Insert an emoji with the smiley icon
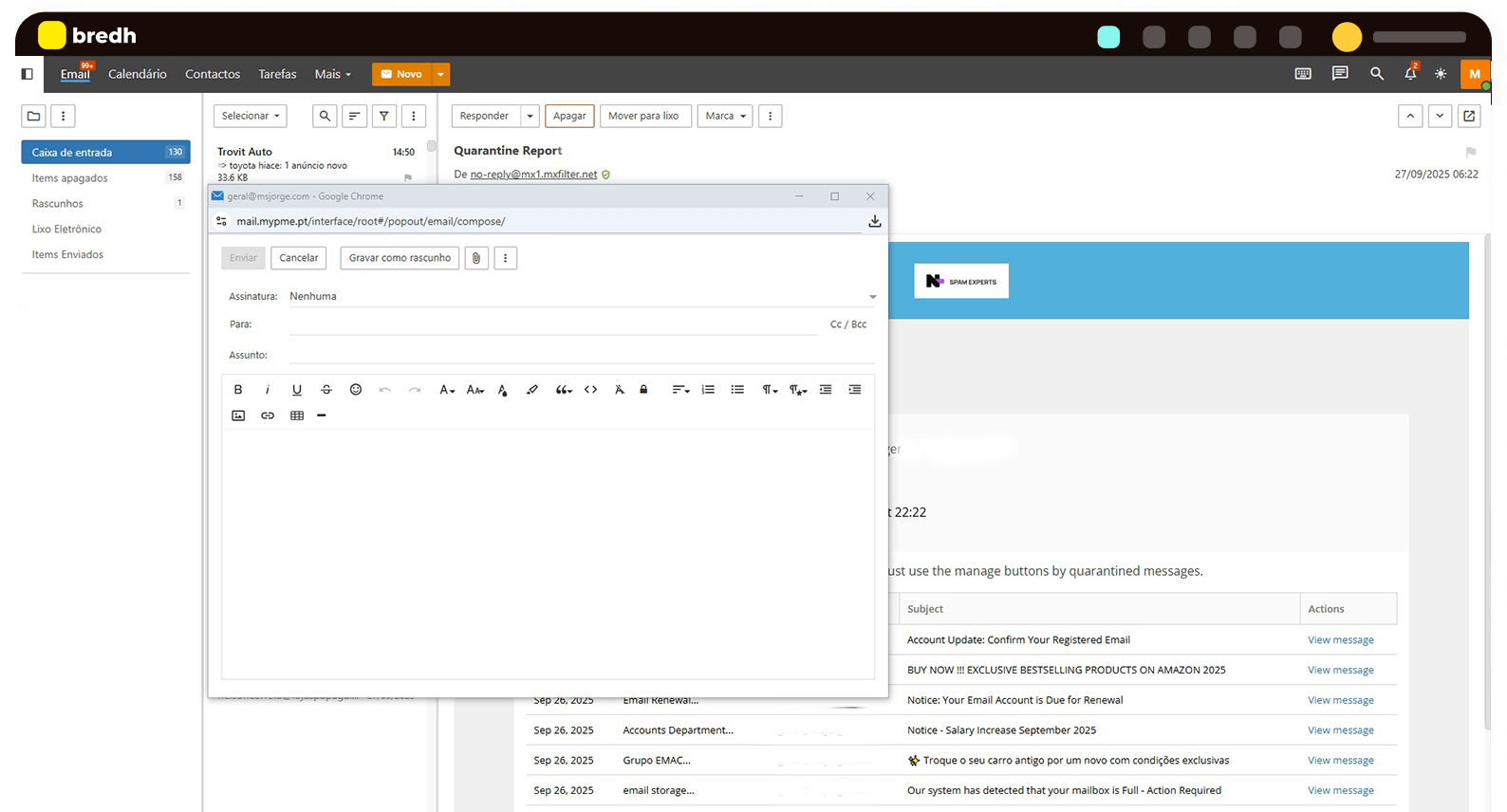This screenshot has height=812, width=1507. tap(356, 390)
